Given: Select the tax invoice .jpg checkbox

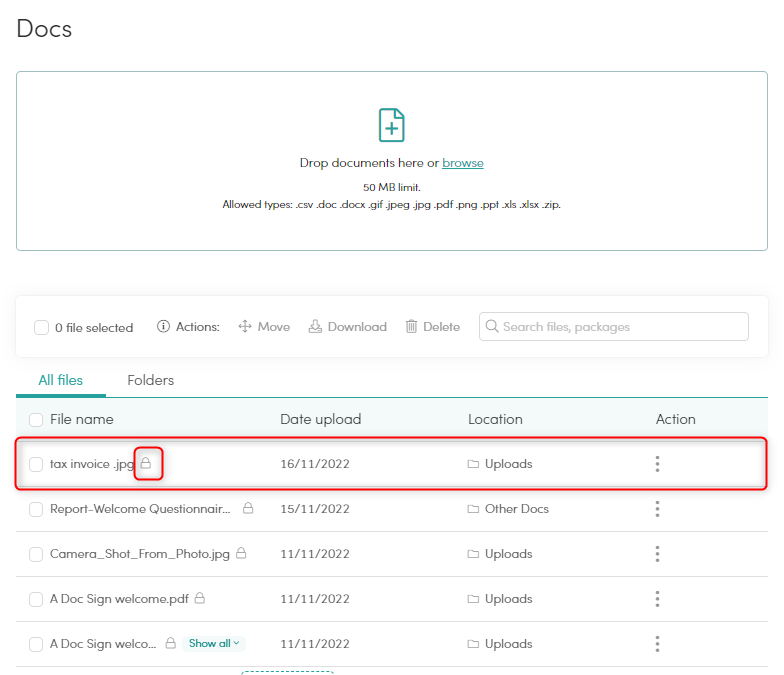Looking at the screenshot, I should (36, 464).
